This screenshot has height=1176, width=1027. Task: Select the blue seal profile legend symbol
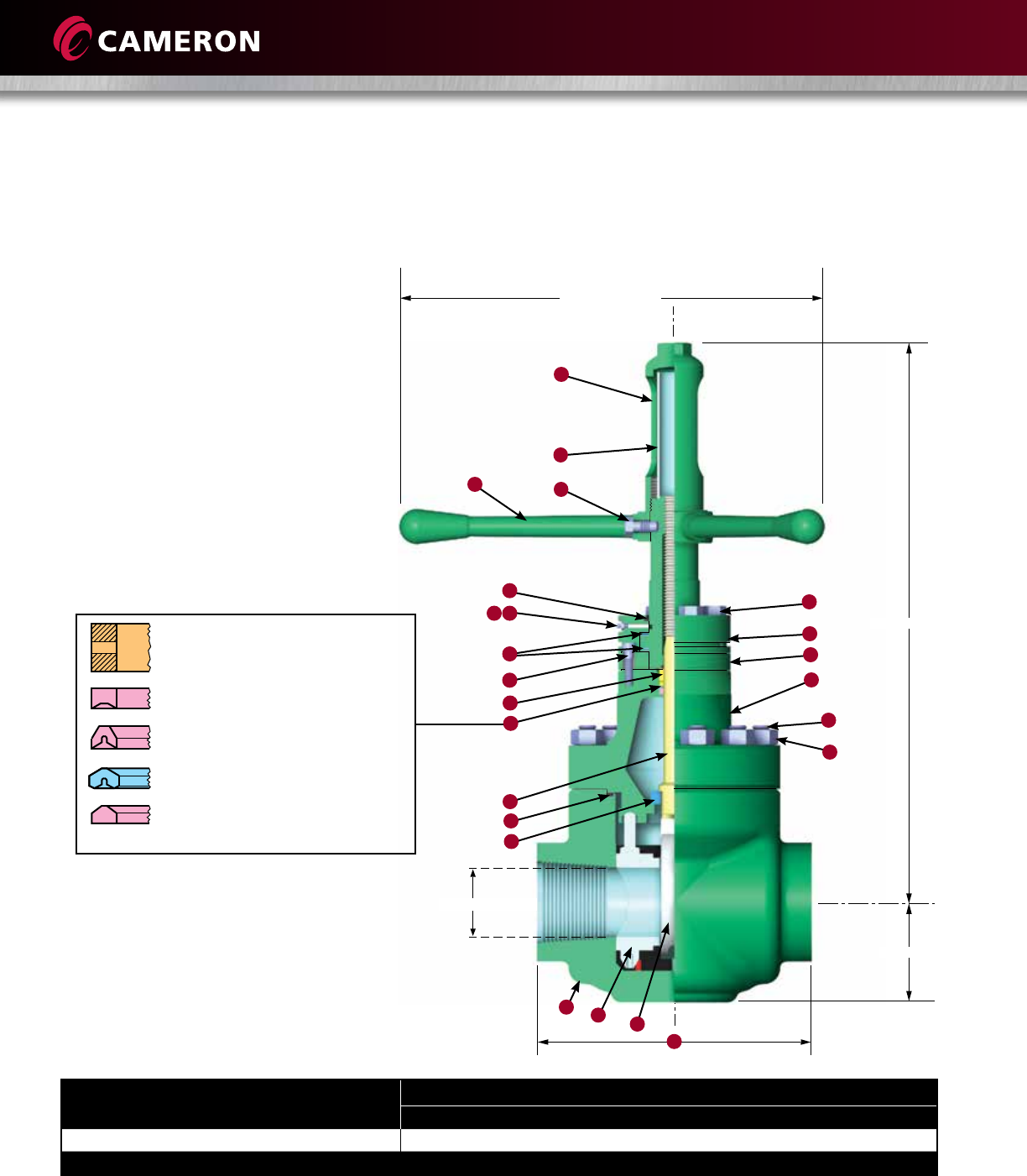click(119, 778)
